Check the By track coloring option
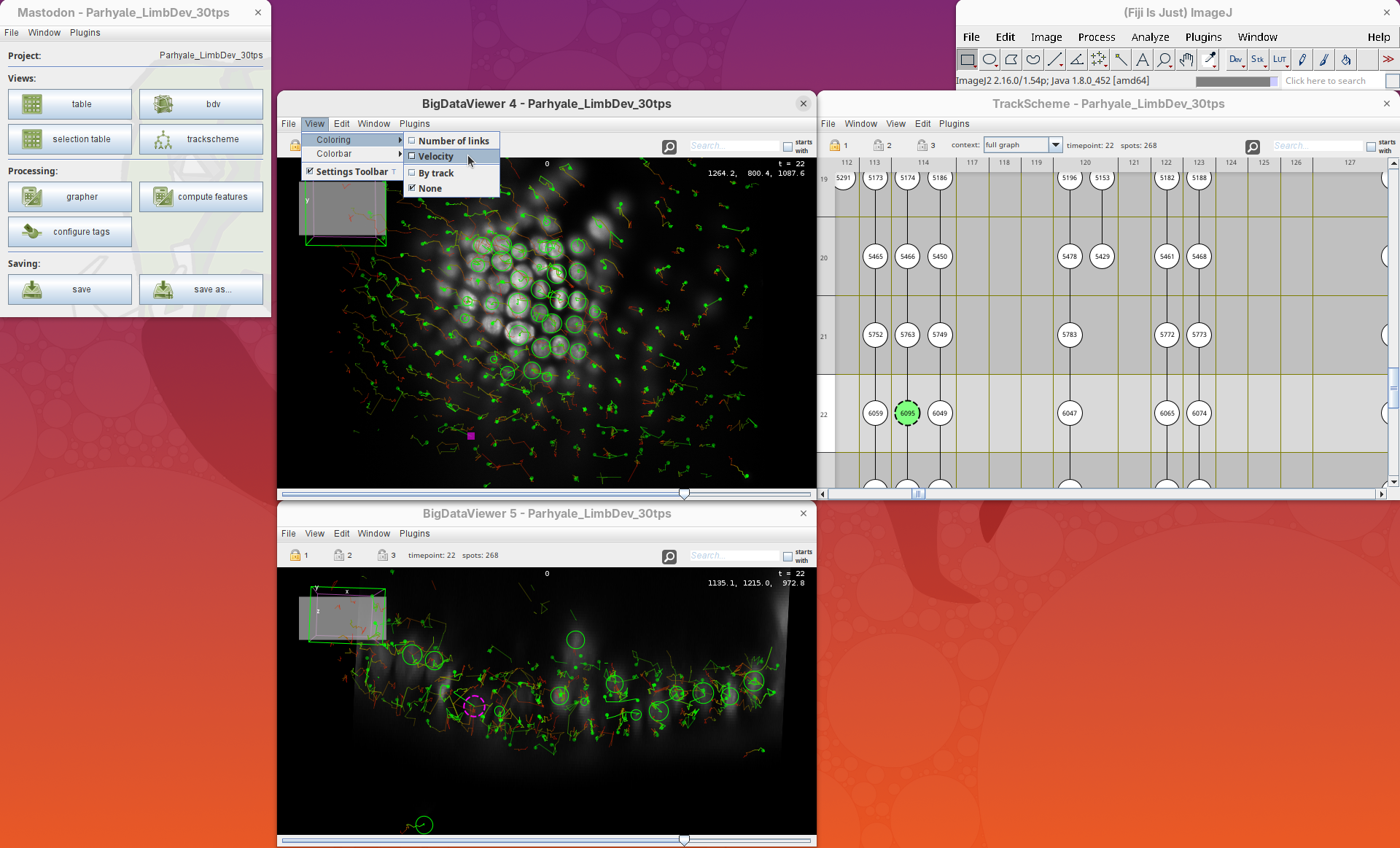1400x848 pixels. click(x=412, y=173)
